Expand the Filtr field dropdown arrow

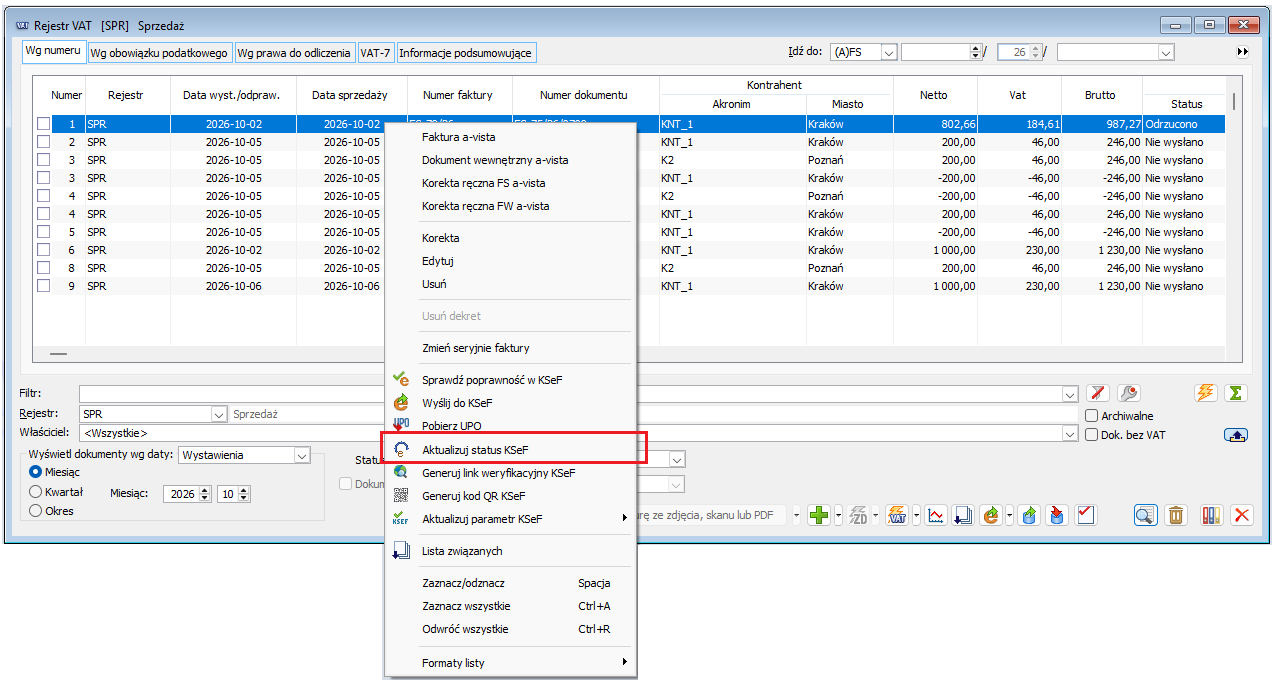click(x=1071, y=394)
